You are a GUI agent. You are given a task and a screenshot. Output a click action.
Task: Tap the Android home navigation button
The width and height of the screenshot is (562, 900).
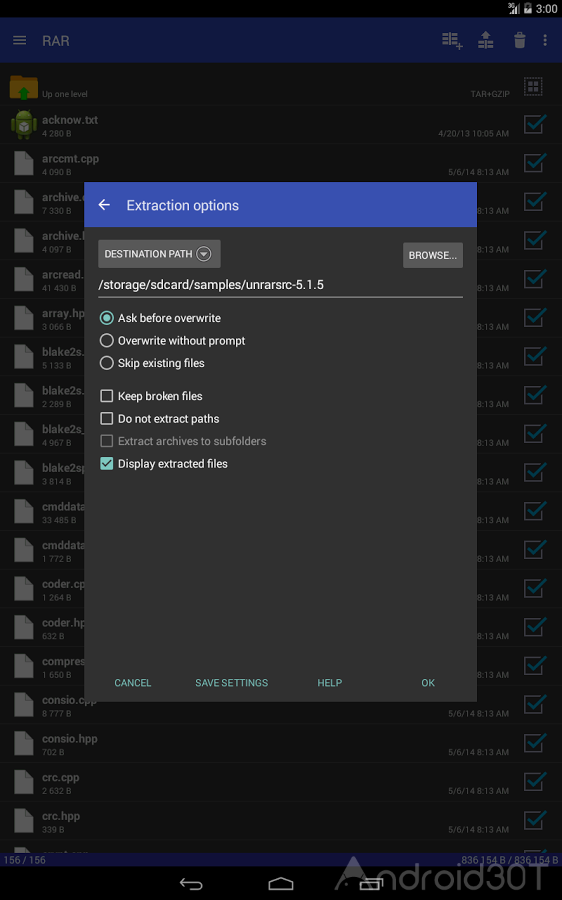click(281, 883)
